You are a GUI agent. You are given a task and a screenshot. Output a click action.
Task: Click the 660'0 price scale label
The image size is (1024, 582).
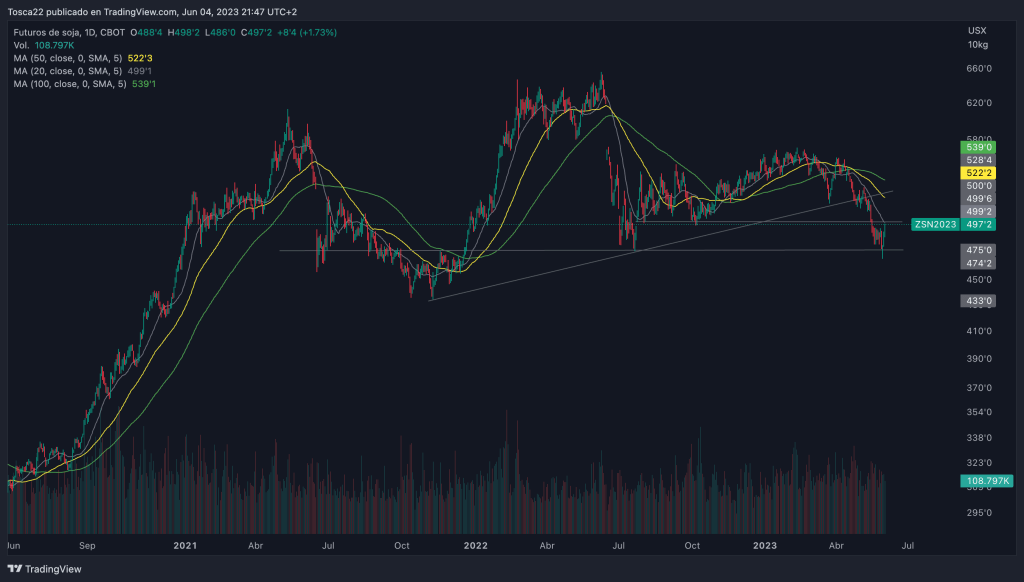[978, 69]
